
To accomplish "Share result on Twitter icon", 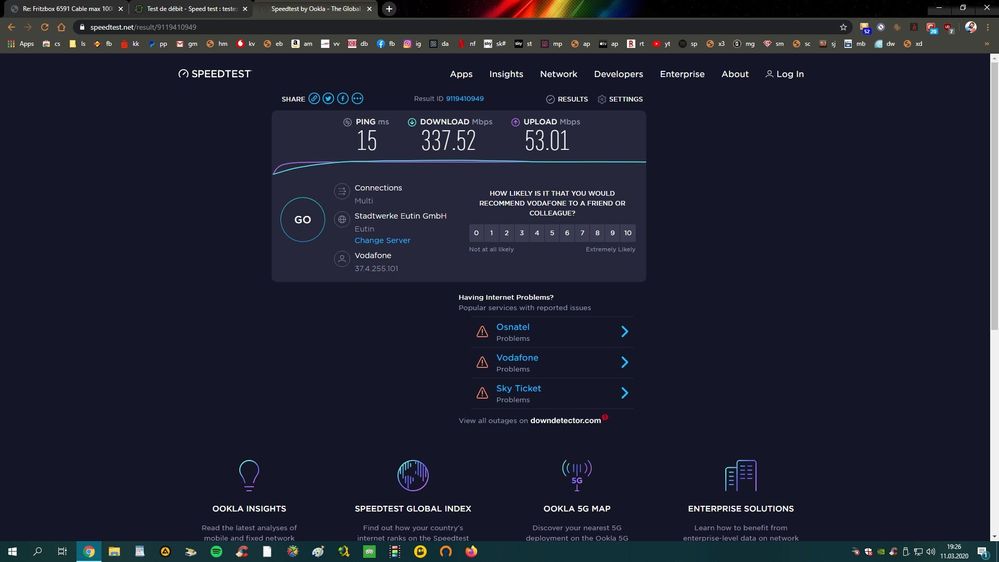I will click(328, 99).
